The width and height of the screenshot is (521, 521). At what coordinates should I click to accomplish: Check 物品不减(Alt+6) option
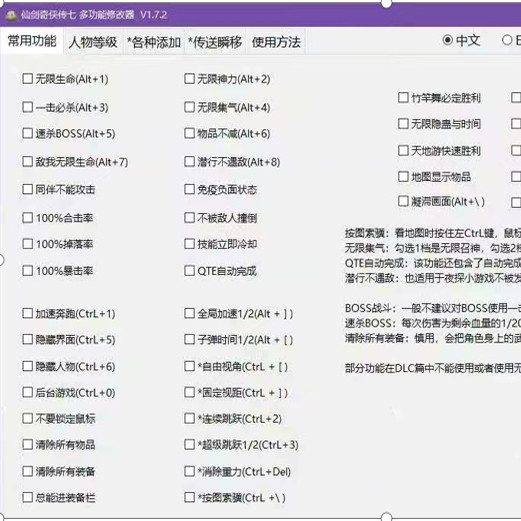click(189, 133)
